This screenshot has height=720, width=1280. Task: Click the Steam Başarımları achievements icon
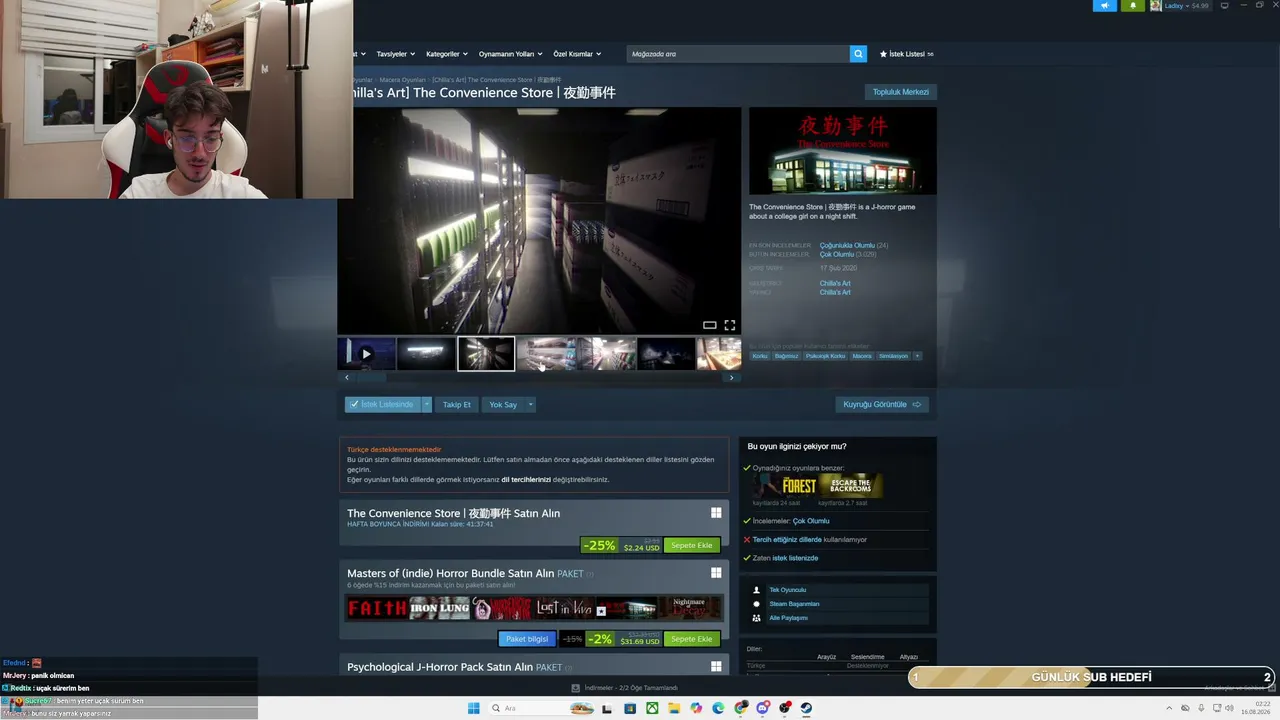point(756,604)
